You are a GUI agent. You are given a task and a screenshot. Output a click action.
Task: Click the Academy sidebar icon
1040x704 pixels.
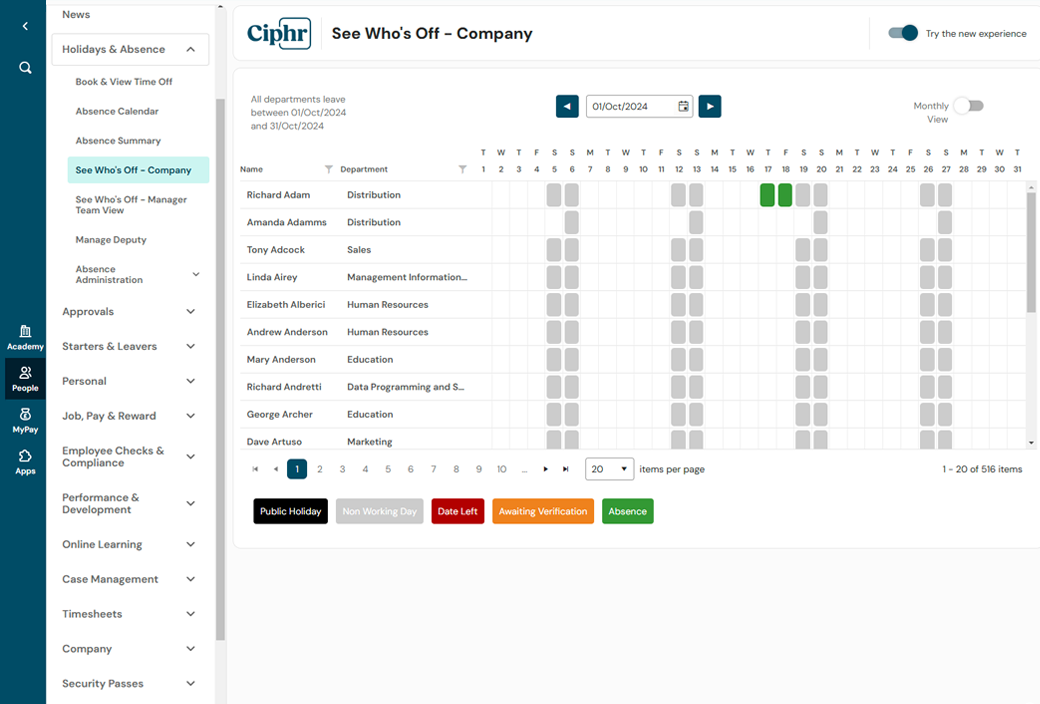(x=24, y=335)
